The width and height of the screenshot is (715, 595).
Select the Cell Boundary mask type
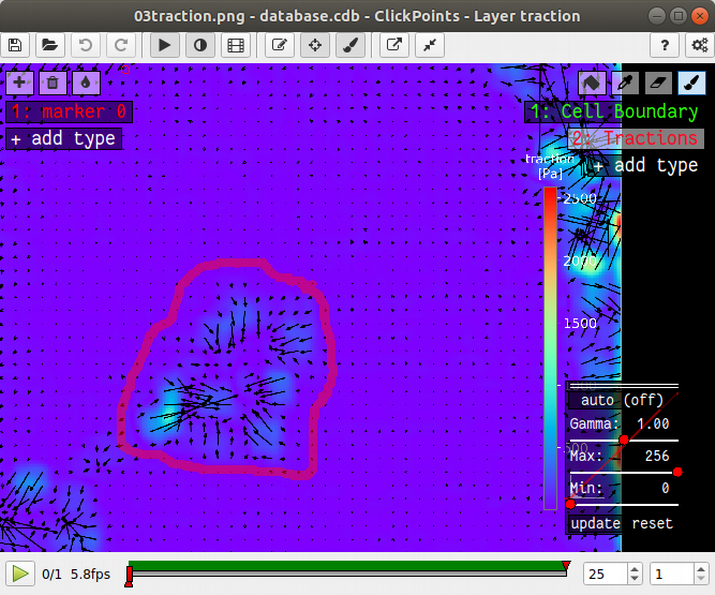[x=613, y=112]
